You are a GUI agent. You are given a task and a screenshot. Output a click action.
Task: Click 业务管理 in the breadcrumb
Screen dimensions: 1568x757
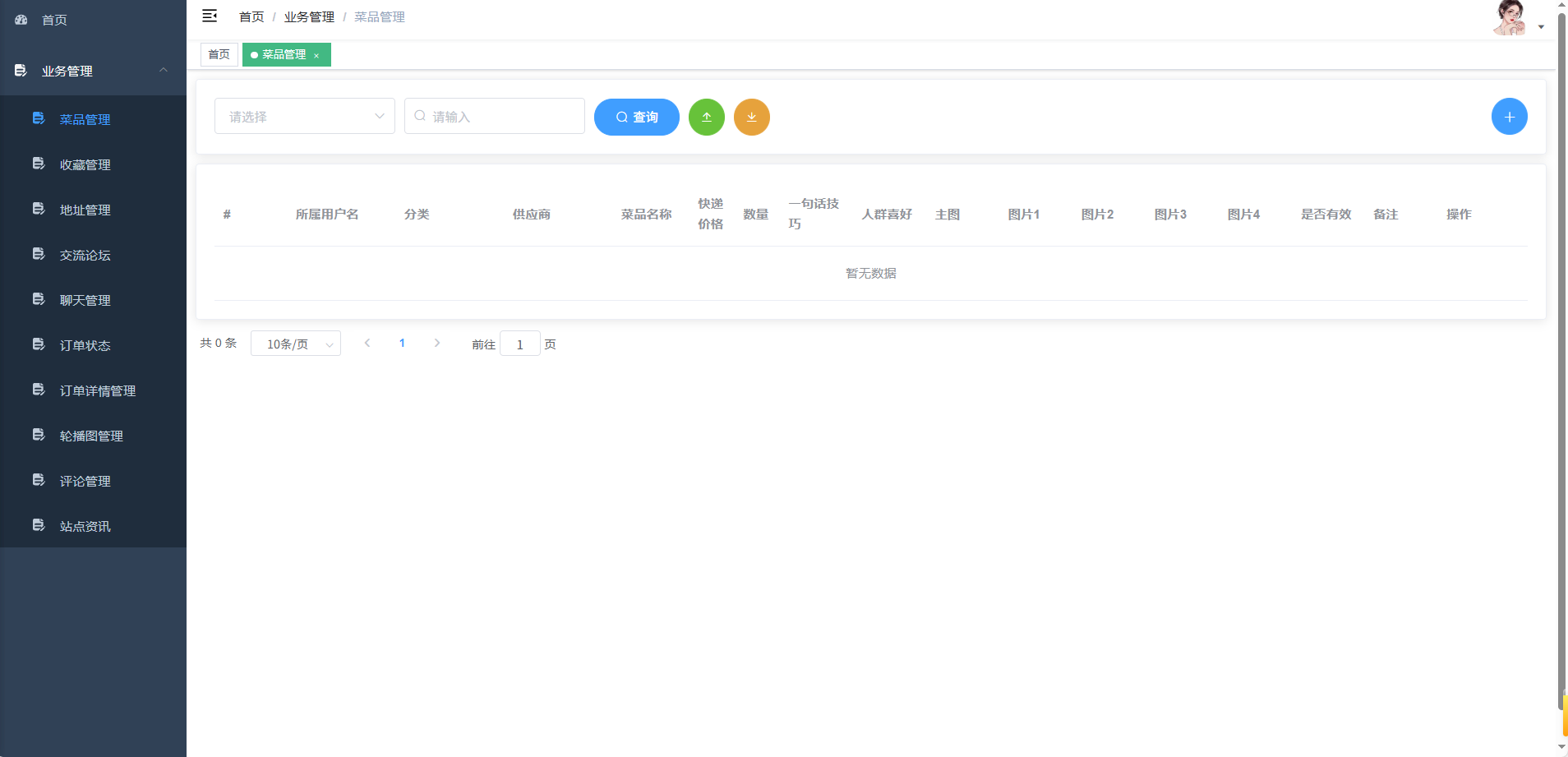[x=308, y=16]
